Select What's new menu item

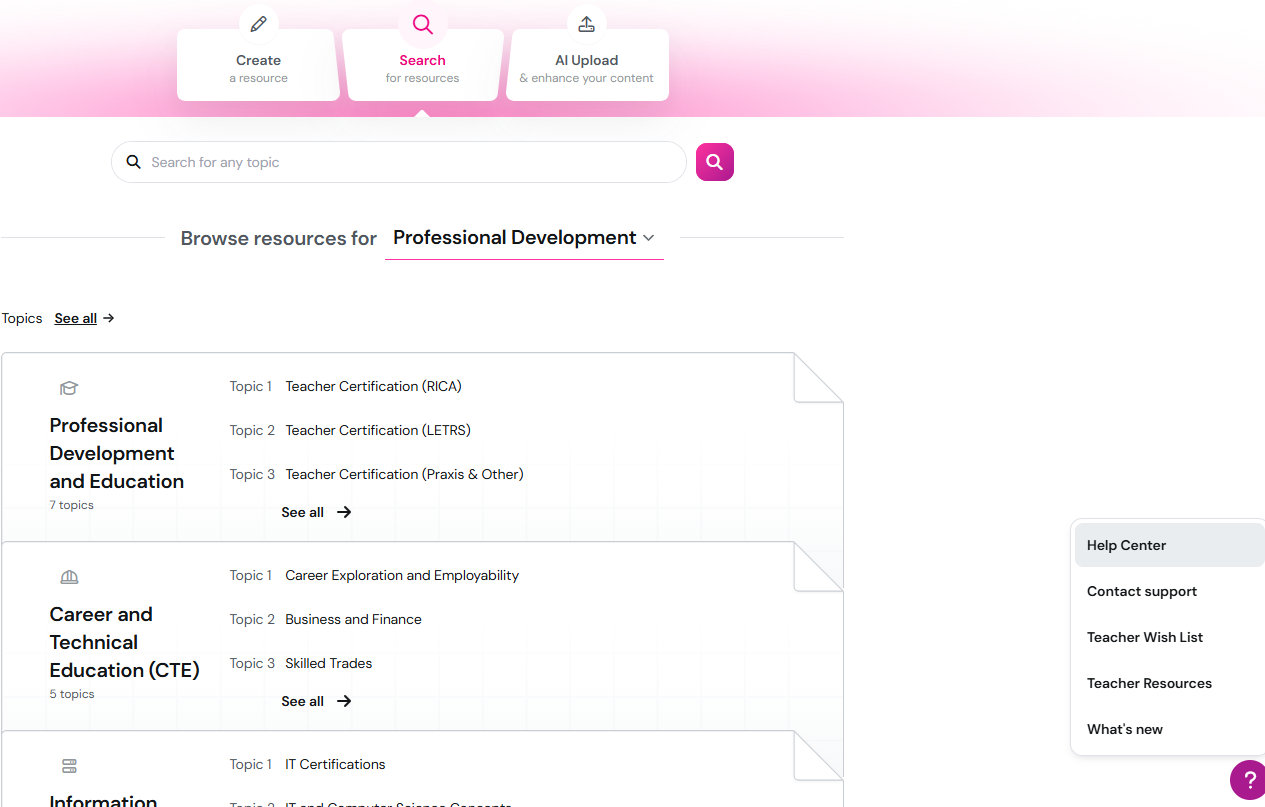1169,729
